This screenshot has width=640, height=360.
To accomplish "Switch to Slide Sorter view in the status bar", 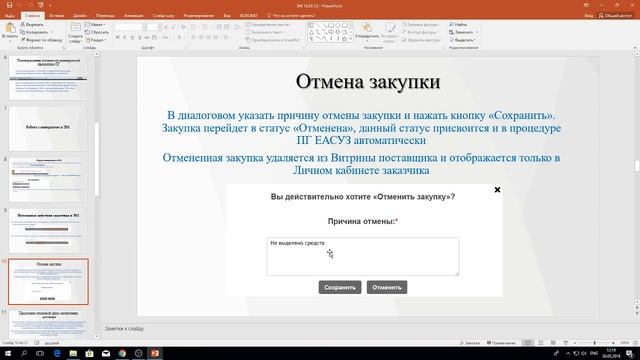I will tap(541, 343).
